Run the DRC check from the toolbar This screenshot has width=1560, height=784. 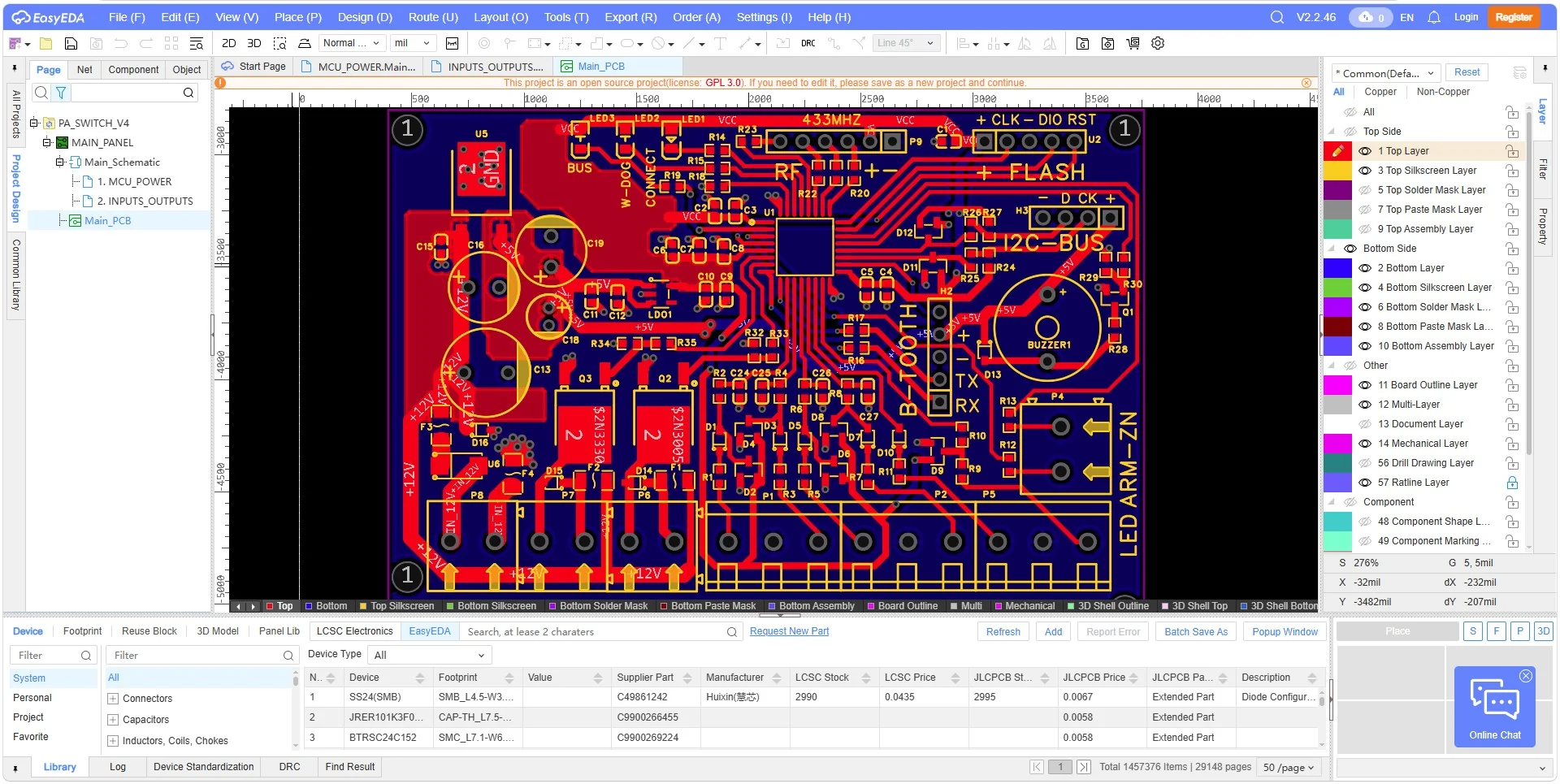click(808, 43)
